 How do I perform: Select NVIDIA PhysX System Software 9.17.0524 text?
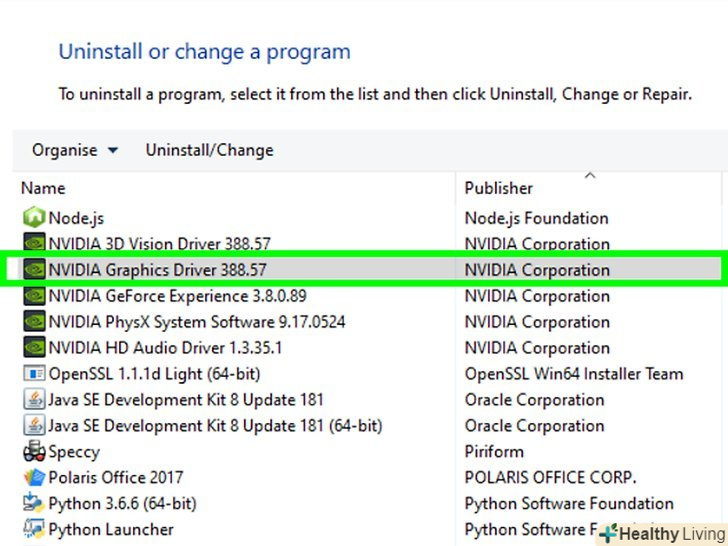pyautogui.click(x=197, y=322)
